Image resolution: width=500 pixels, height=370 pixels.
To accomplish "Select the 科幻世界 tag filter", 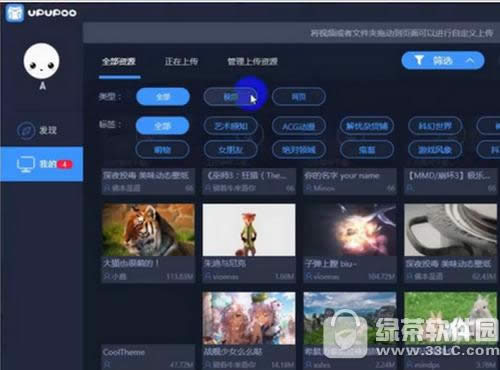I will click(435, 126).
